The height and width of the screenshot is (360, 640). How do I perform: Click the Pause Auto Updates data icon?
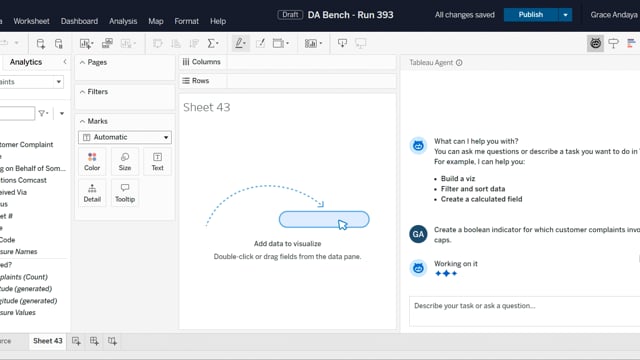[x=59, y=43]
